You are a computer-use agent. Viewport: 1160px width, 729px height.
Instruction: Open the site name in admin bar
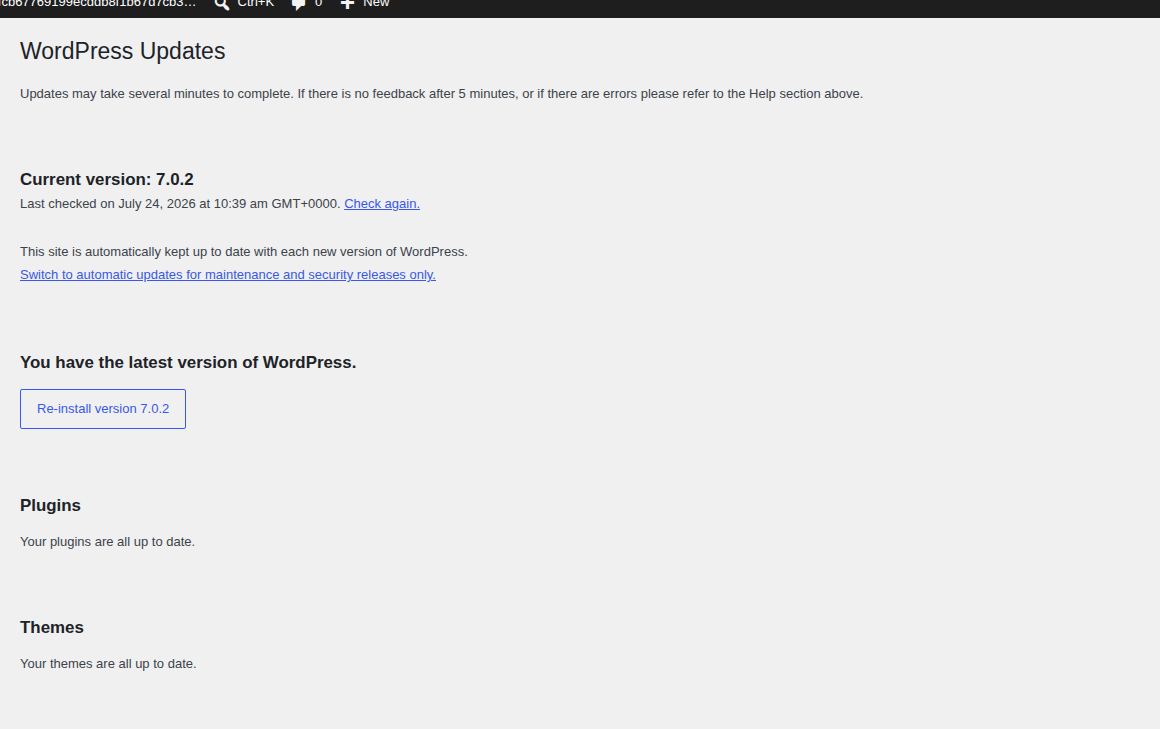98,4
